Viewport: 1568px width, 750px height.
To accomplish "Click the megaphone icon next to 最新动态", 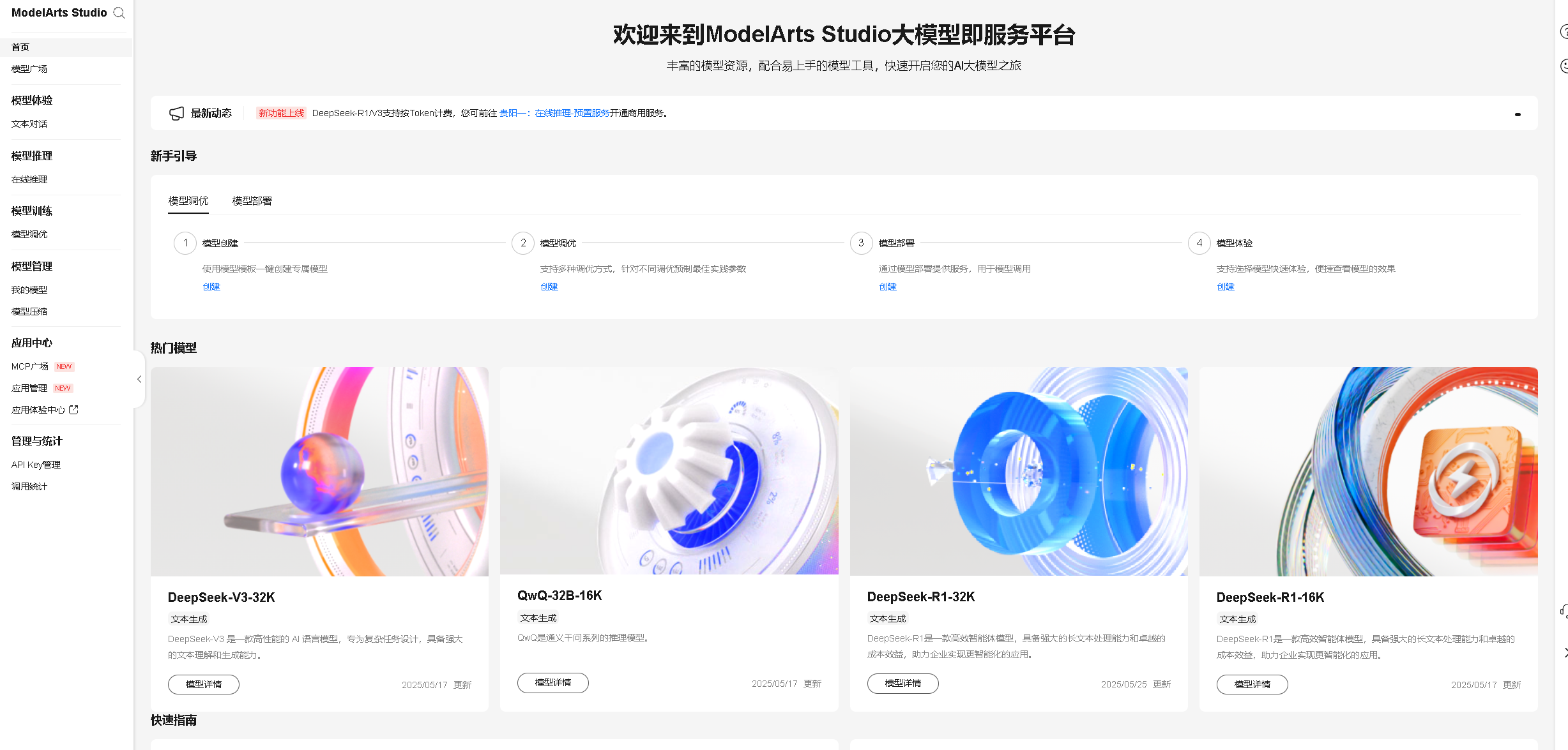I will 176,114.
